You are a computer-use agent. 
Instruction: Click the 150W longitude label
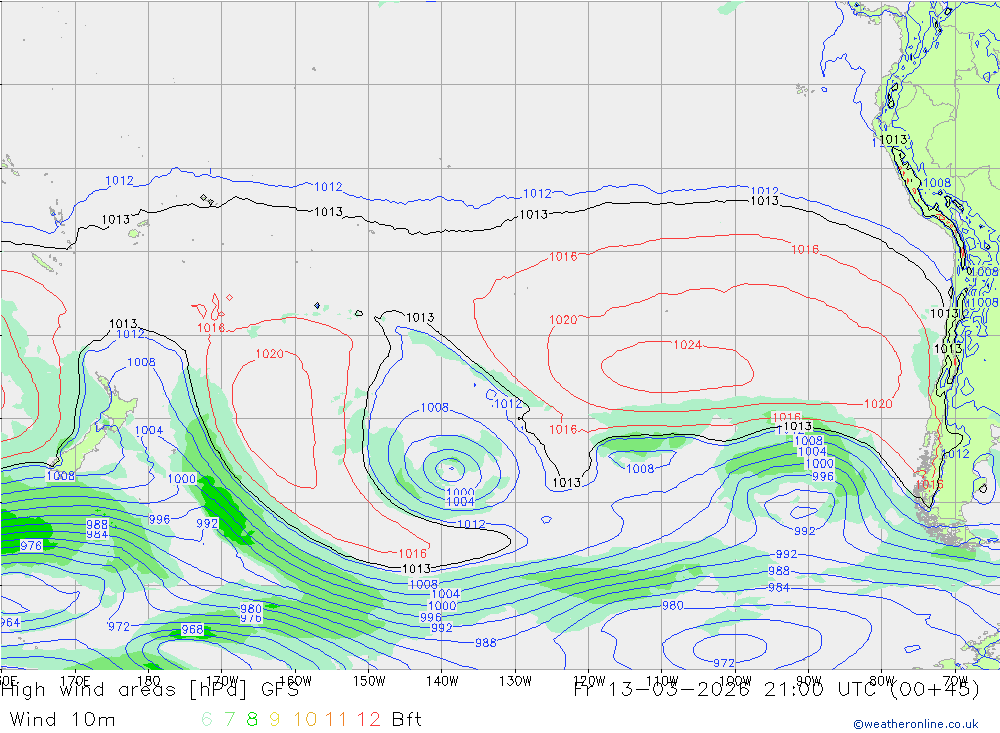coord(369,681)
